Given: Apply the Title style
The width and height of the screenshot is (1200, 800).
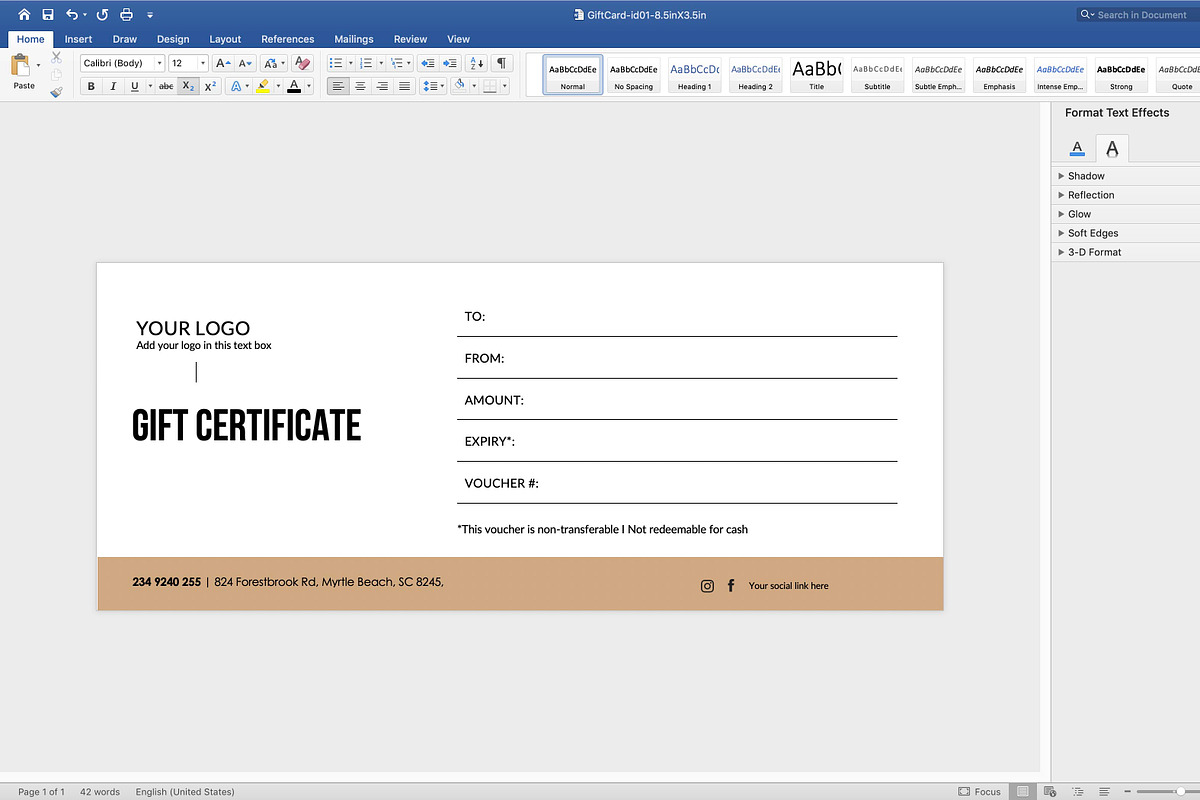Looking at the screenshot, I should pos(816,75).
